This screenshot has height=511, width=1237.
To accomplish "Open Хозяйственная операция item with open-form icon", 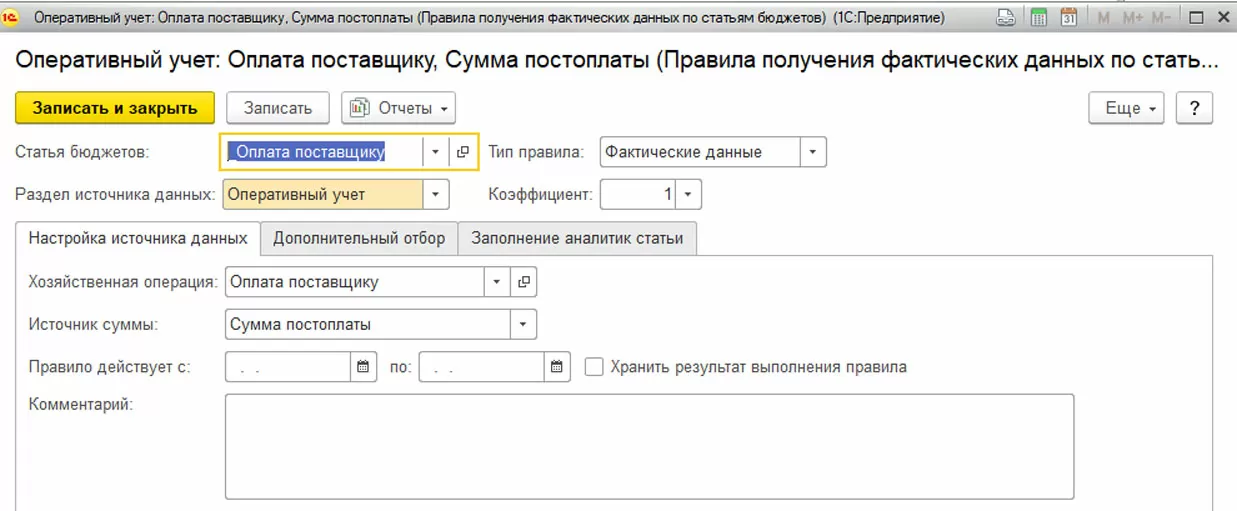I will coord(524,282).
